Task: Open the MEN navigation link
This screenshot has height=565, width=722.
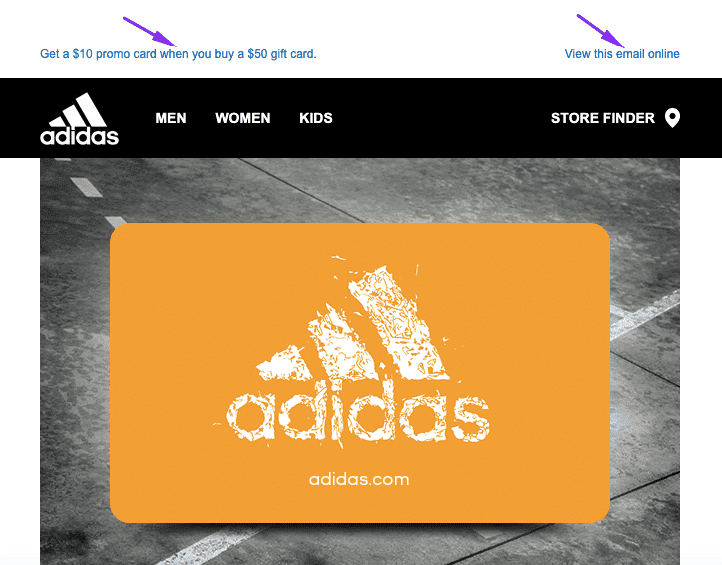Action: coord(171,118)
